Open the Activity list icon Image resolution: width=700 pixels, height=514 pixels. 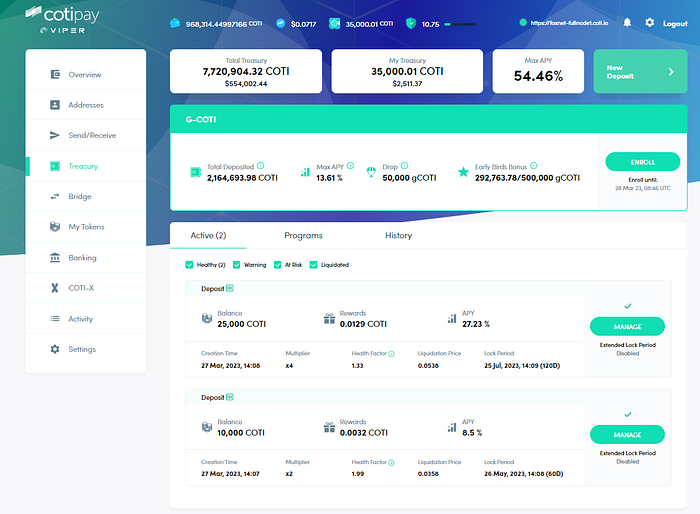pyautogui.click(x=55, y=318)
